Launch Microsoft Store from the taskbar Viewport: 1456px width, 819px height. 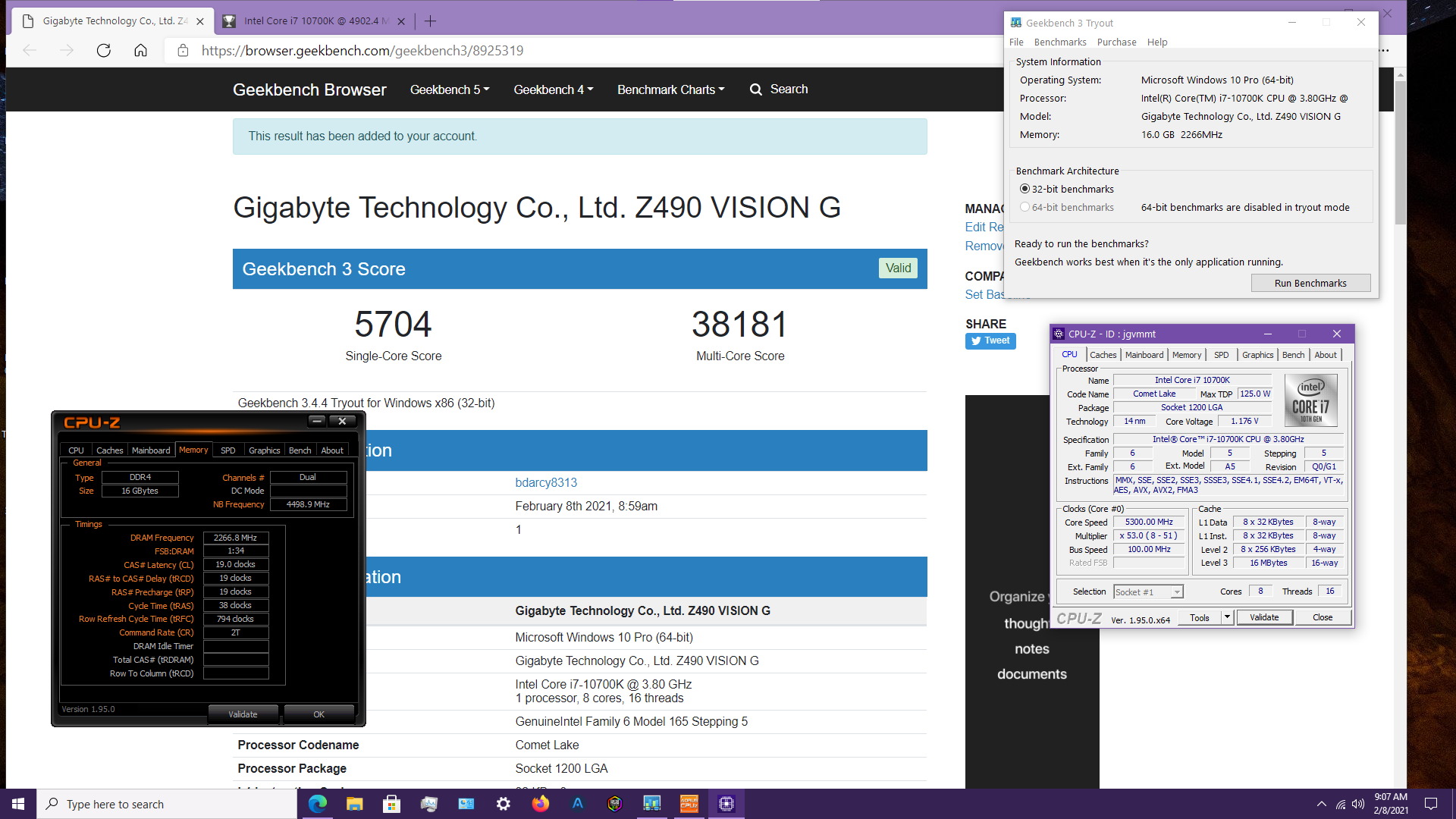pos(392,804)
